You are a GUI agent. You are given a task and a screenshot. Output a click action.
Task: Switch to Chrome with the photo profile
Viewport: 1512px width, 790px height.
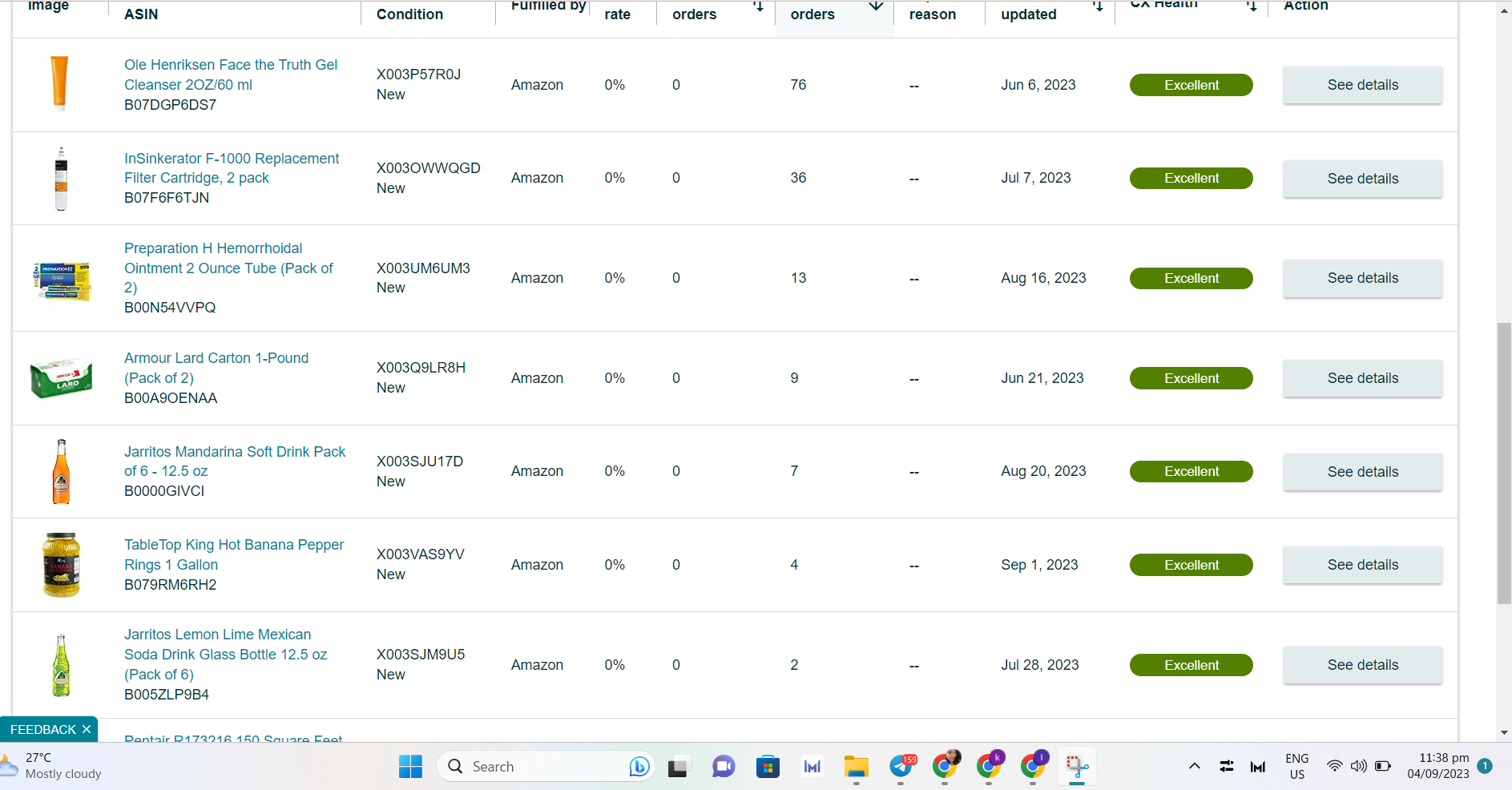[946, 766]
